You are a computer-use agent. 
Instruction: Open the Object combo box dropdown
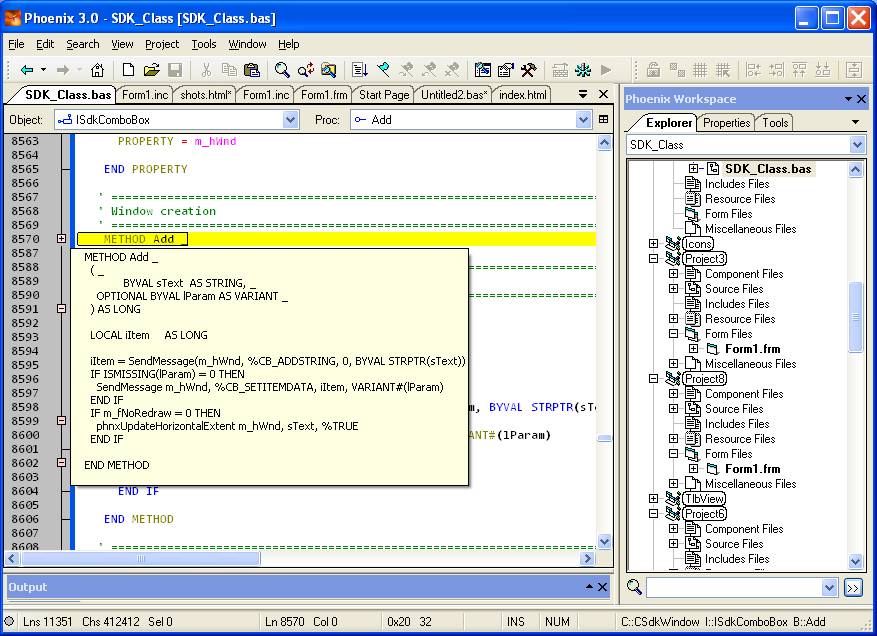[290, 120]
